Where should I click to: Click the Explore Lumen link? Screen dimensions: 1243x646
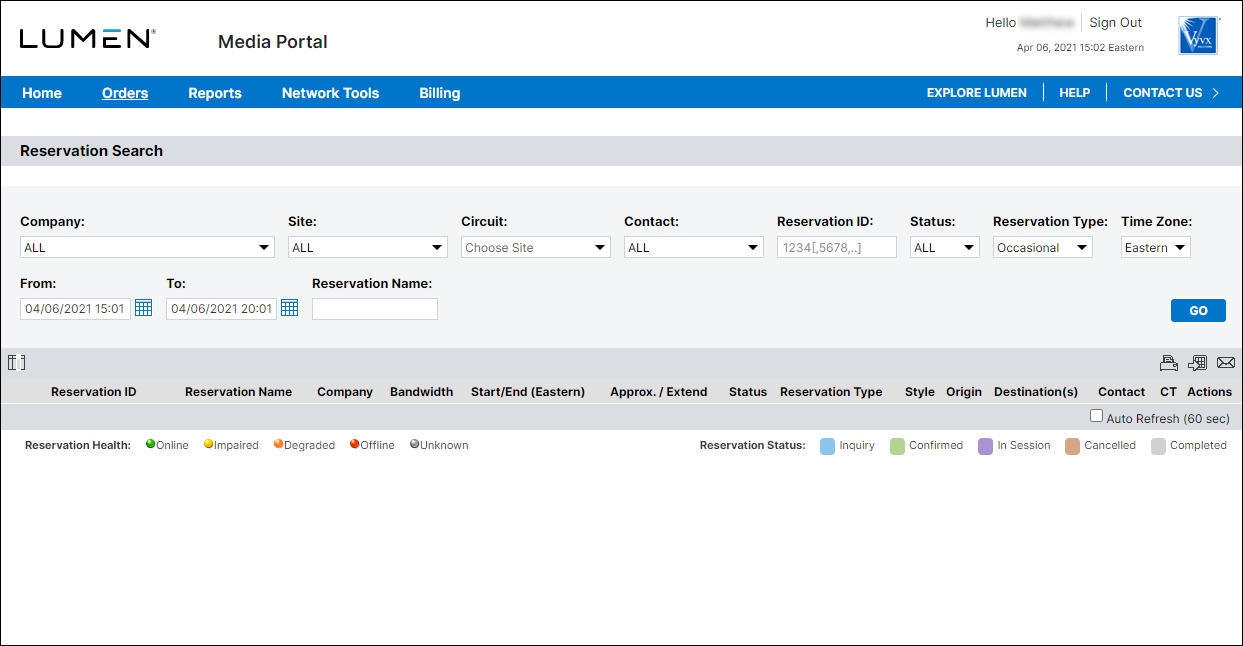pyautogui.click(x=977, y=93)
